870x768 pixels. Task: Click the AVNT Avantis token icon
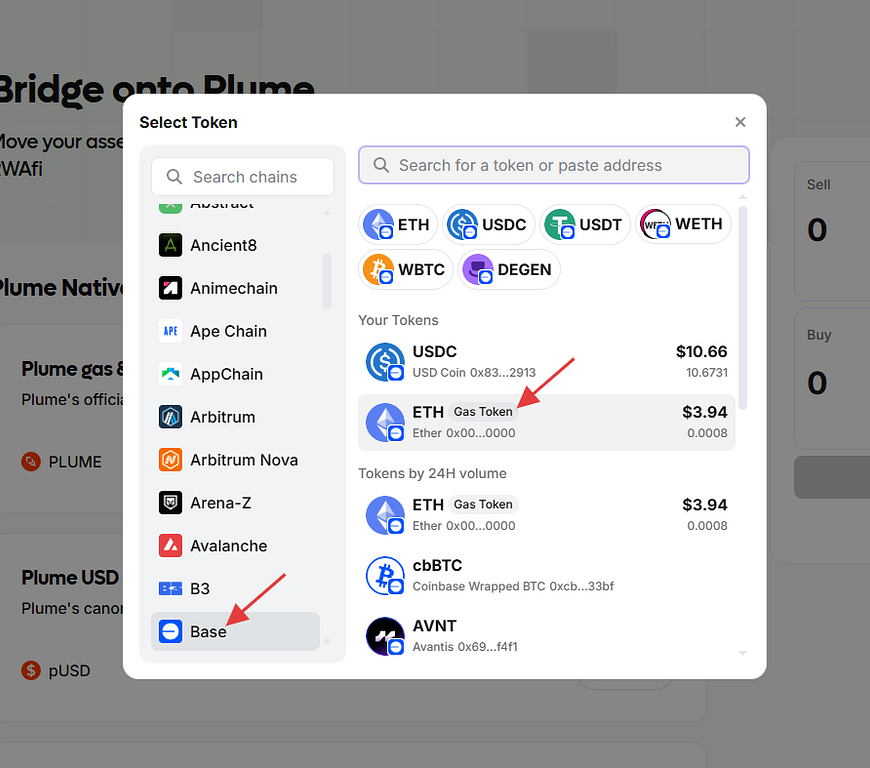click(x=384, y=636)
